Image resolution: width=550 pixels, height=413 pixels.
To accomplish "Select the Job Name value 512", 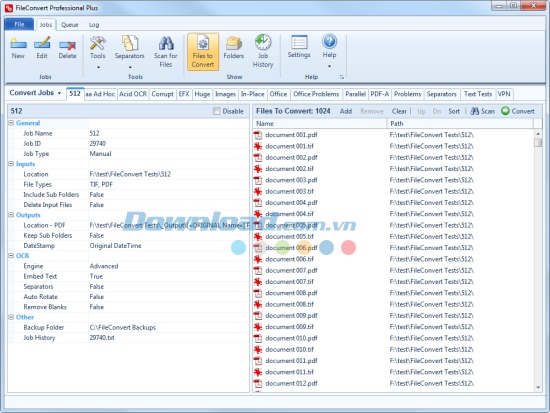I will point(94,133).
